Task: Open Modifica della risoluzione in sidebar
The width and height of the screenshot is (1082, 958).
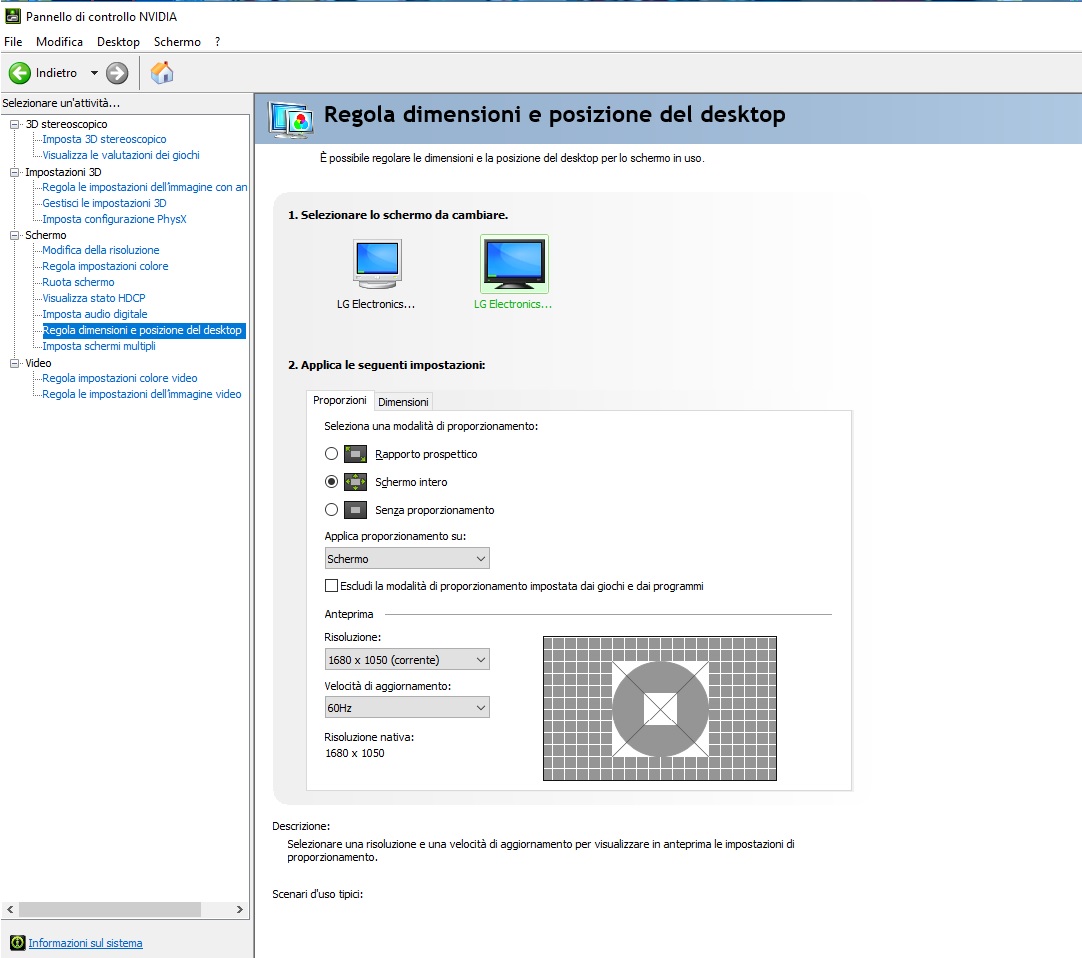Action: pos(100,250)
